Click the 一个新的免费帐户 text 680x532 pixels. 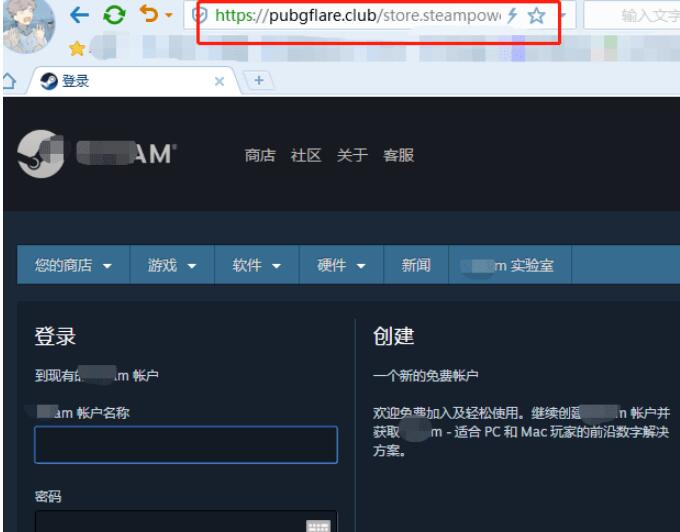(425, 375)
